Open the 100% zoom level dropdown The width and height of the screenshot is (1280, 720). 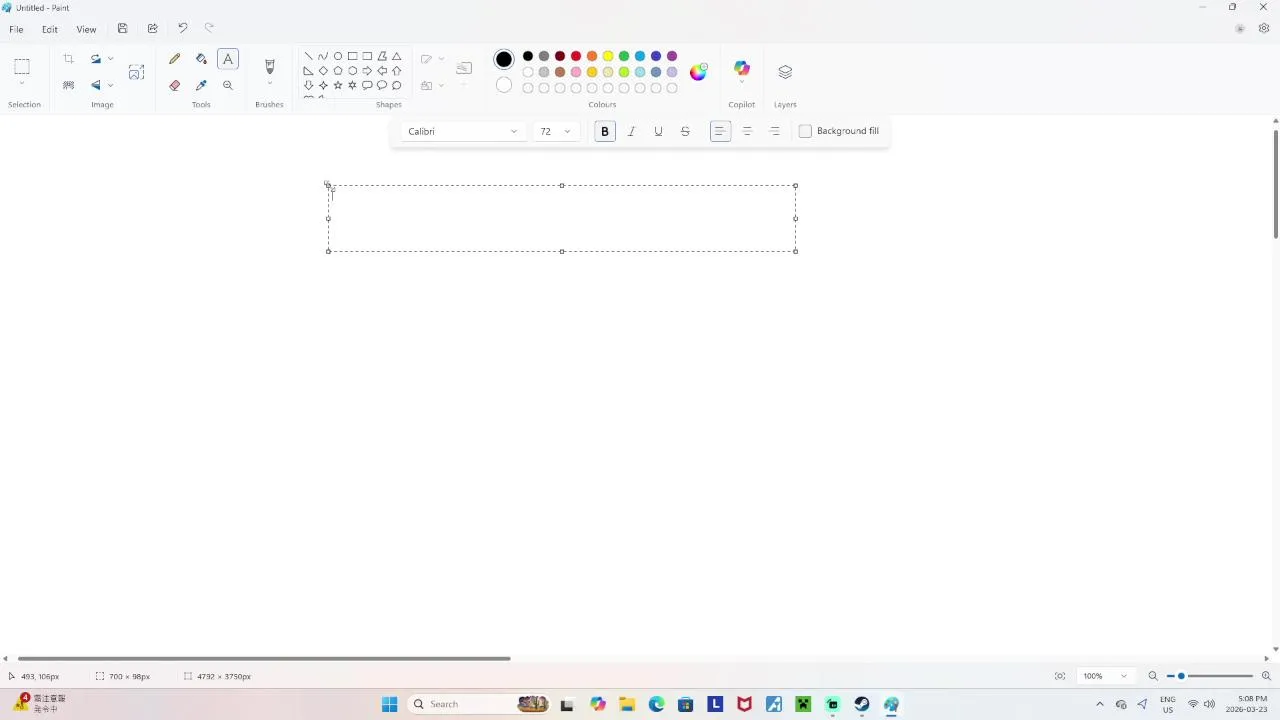tap(1105, 676)
